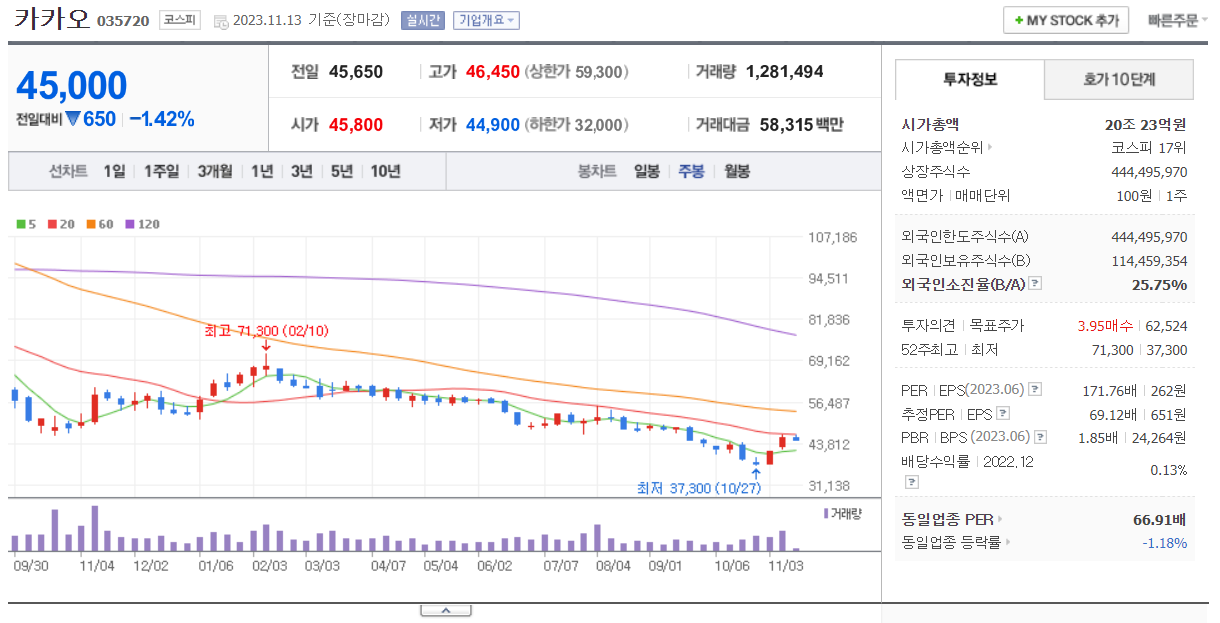Click the arrow icon next to 시가총액순위

(x=990, y=148)
